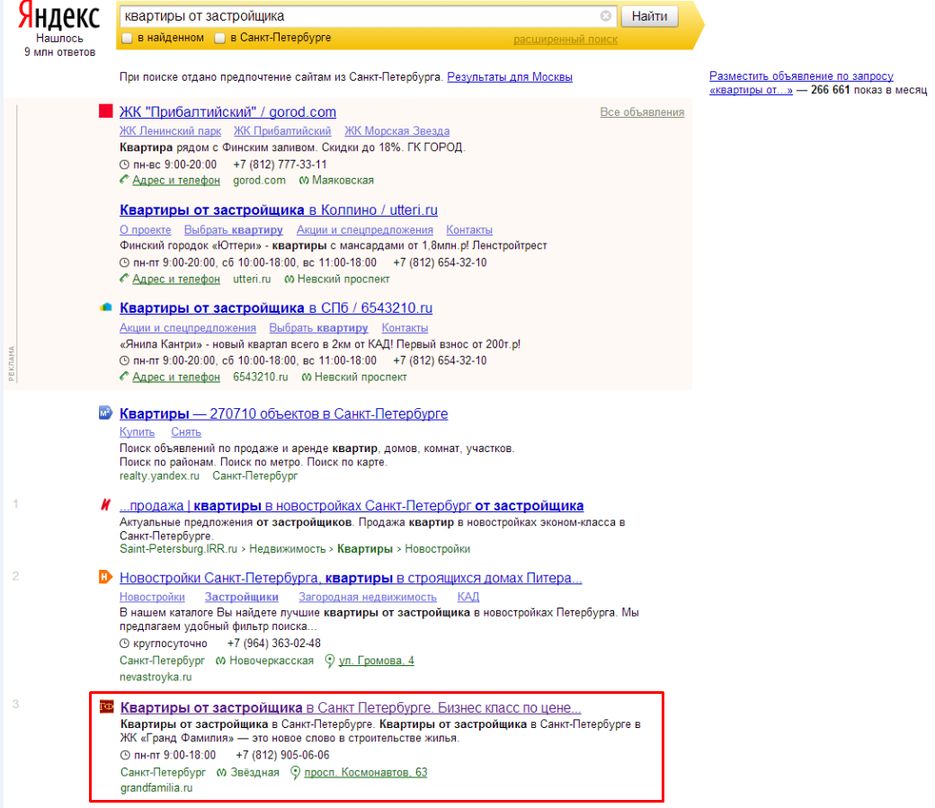Open the address link 'ул. Громова, 4'
This screenshot has width=935, height=808.
coord(376,661)
